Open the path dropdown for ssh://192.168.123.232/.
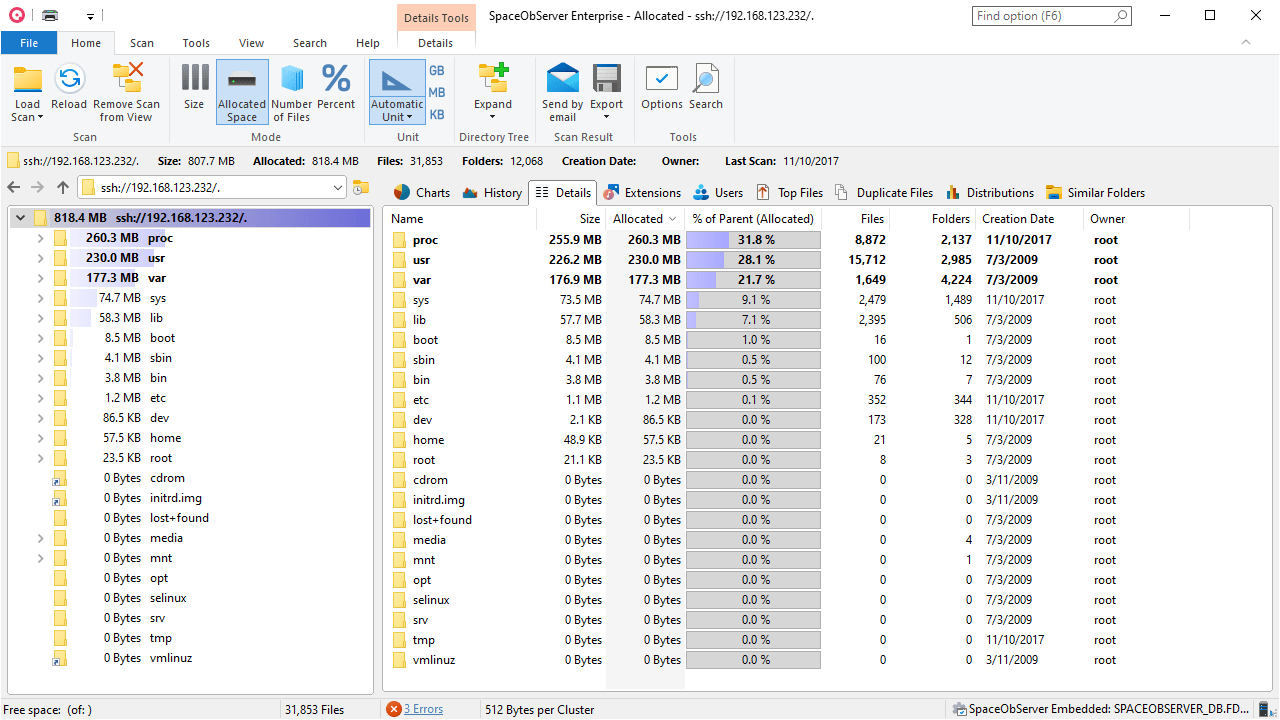Screen dimensions: 1280x720 [x=336, y=187]
